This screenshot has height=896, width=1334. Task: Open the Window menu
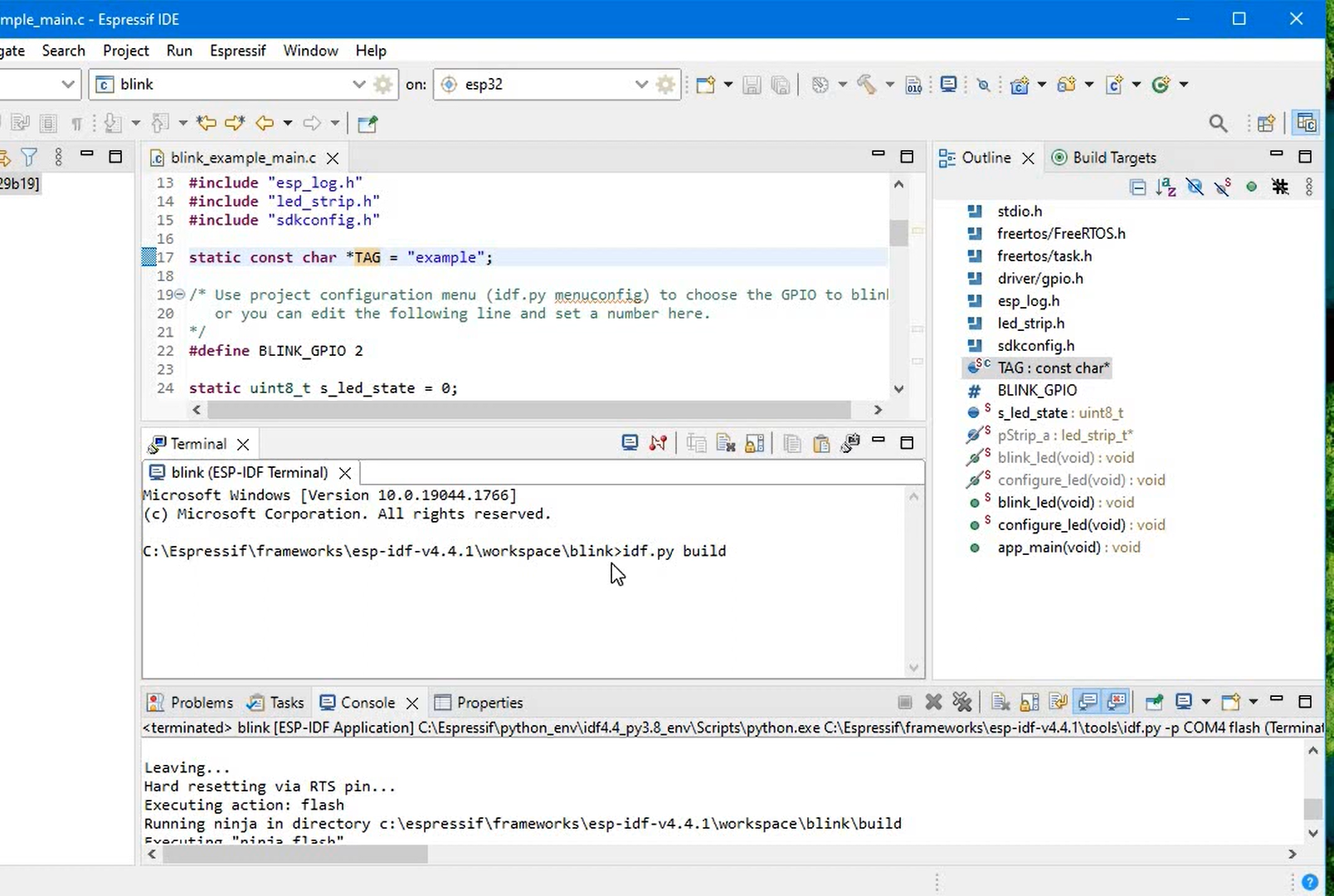point(310,51)
